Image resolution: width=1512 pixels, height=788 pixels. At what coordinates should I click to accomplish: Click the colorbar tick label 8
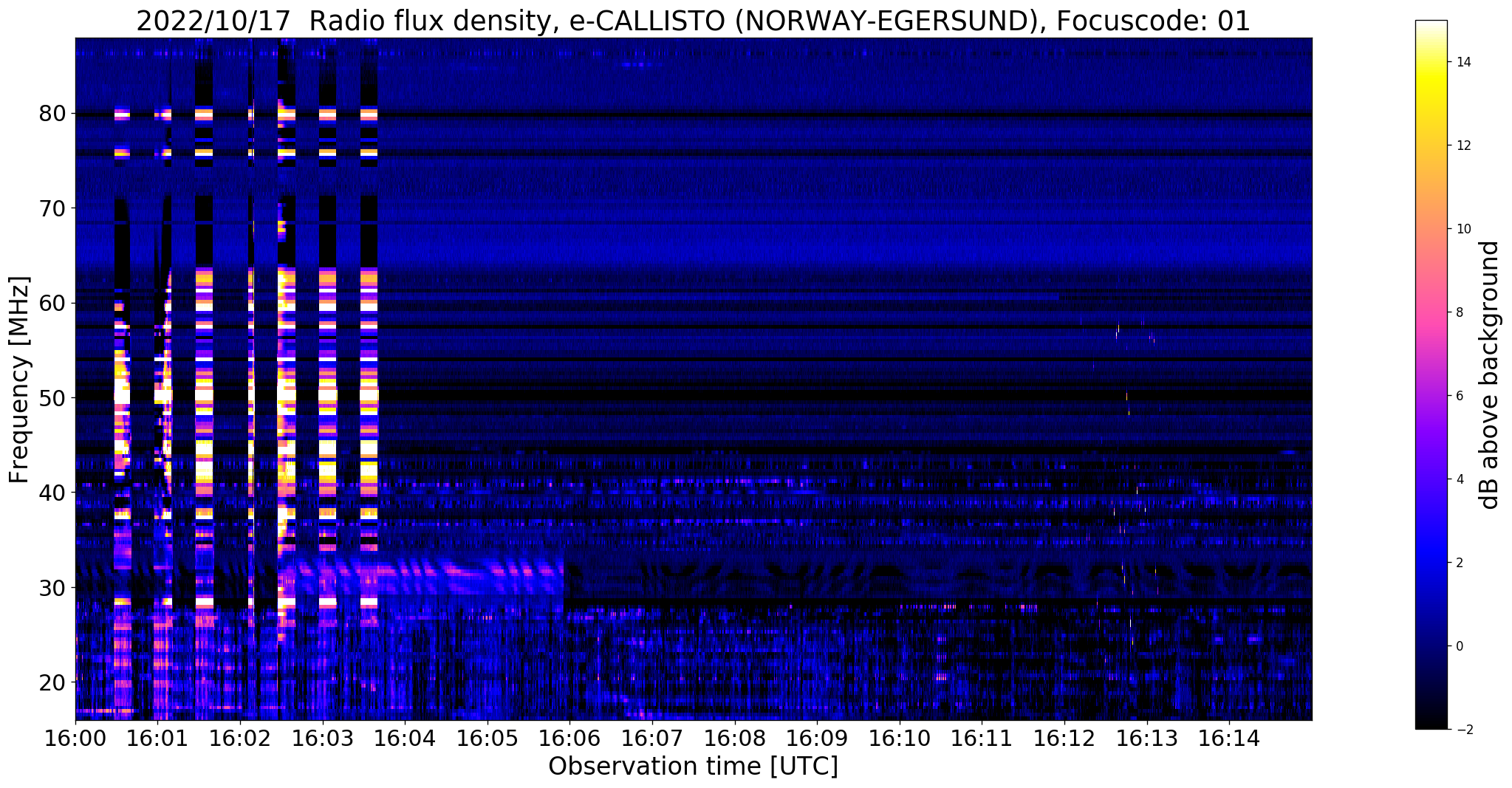(x=1458, y=312)
